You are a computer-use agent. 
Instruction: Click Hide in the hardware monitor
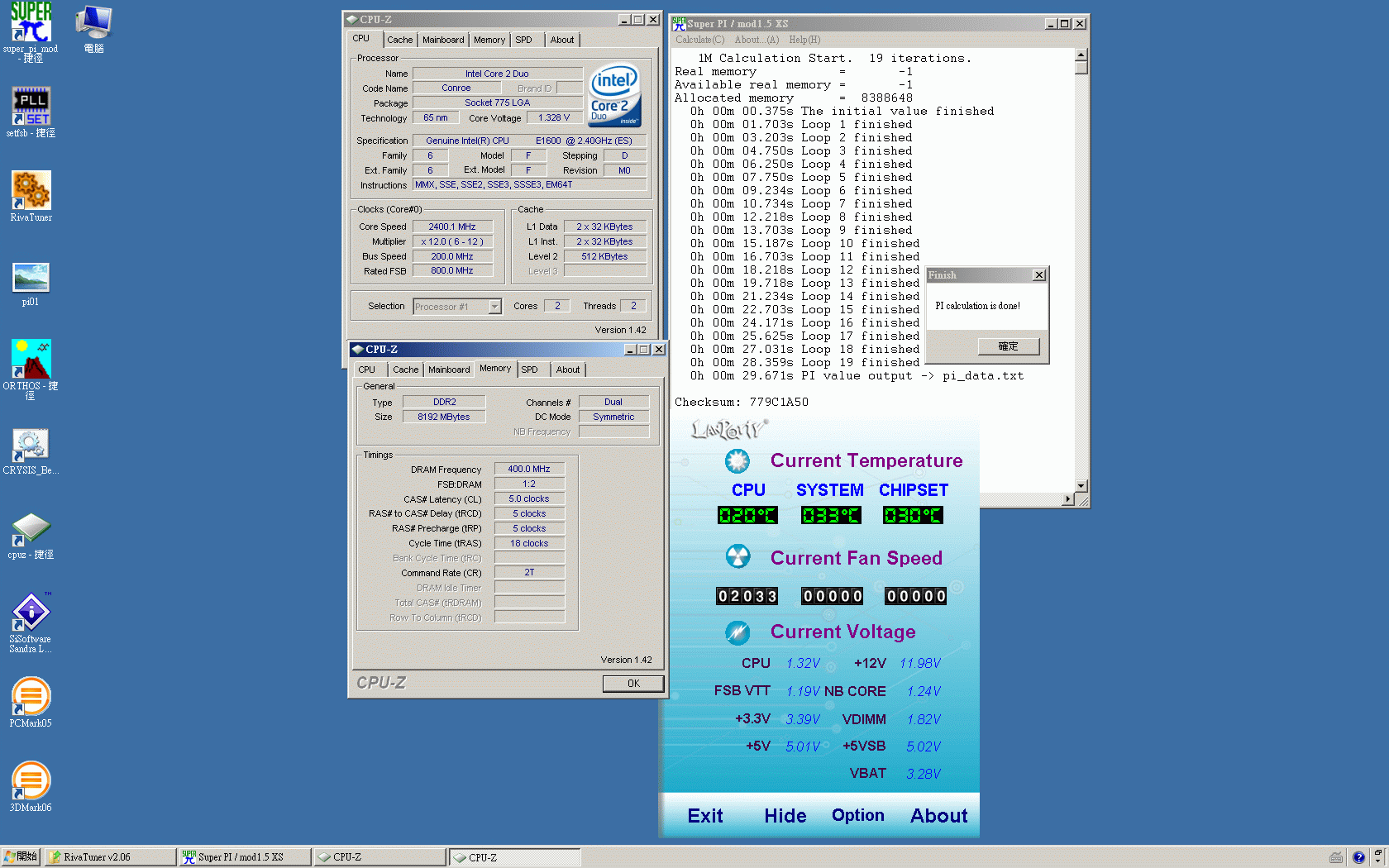coord(785,816)
